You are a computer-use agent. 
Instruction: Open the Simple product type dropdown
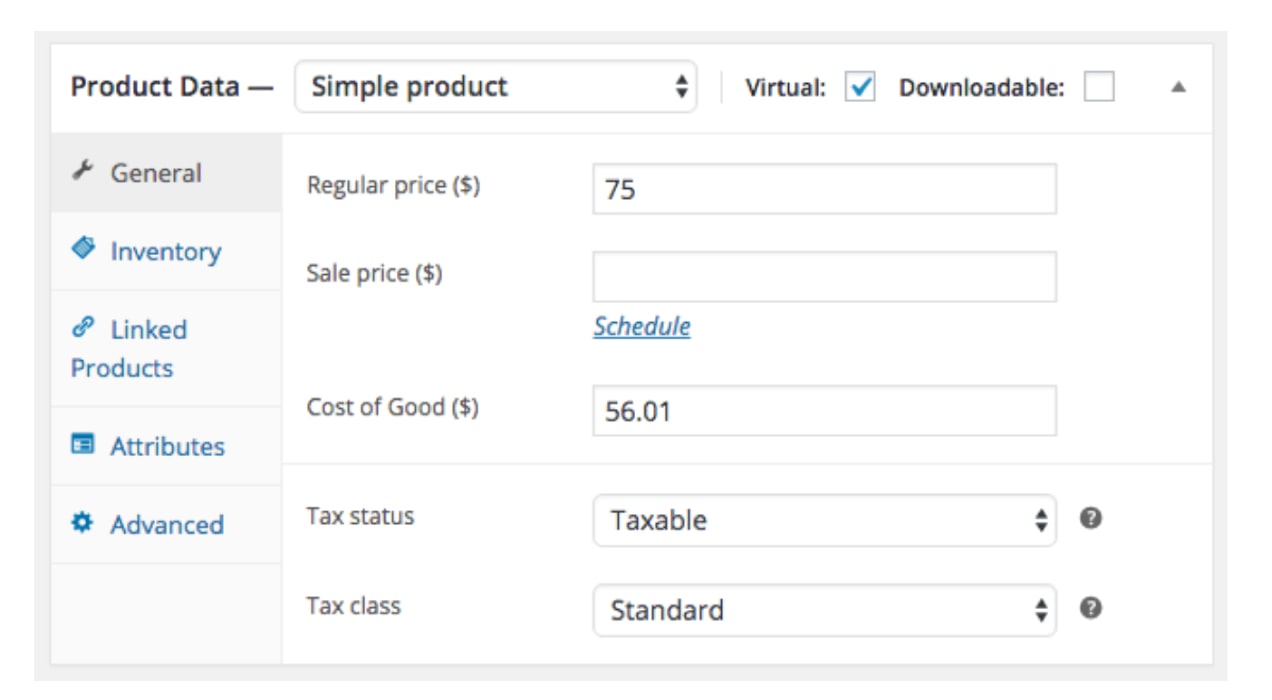point(496,87)
